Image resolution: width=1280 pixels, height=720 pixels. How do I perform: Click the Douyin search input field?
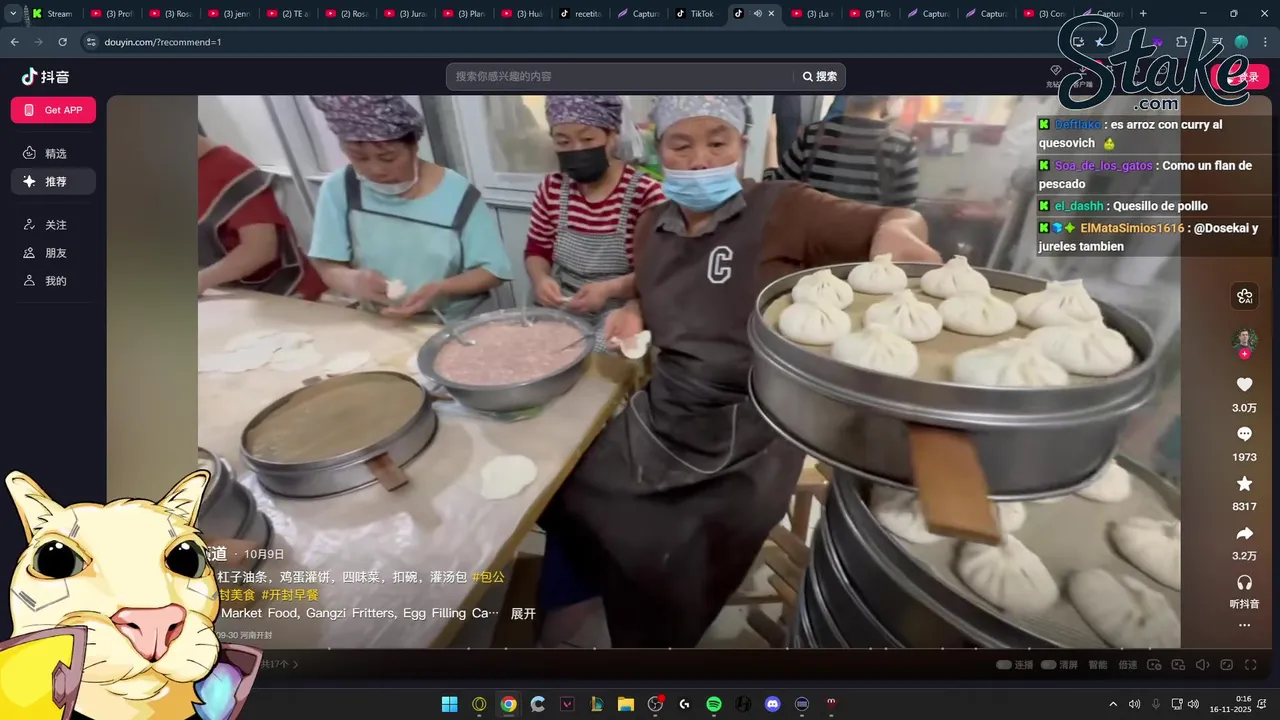click(x=620, y=76)
